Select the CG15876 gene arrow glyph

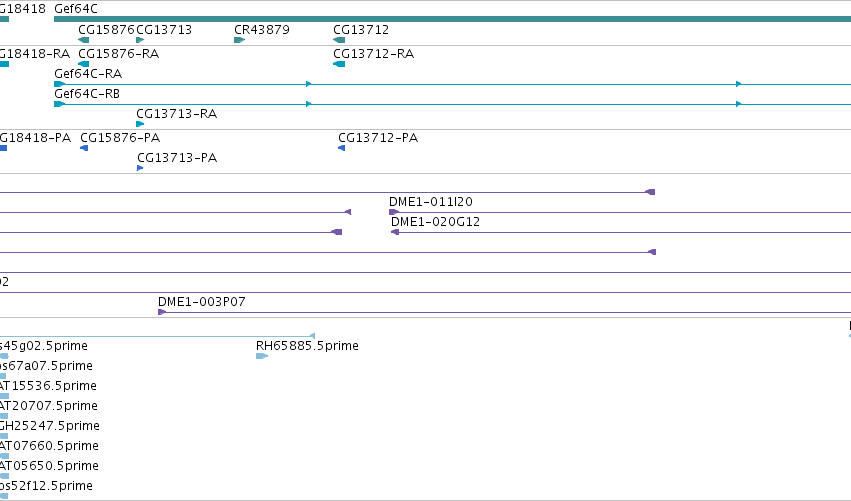(84, 40)
